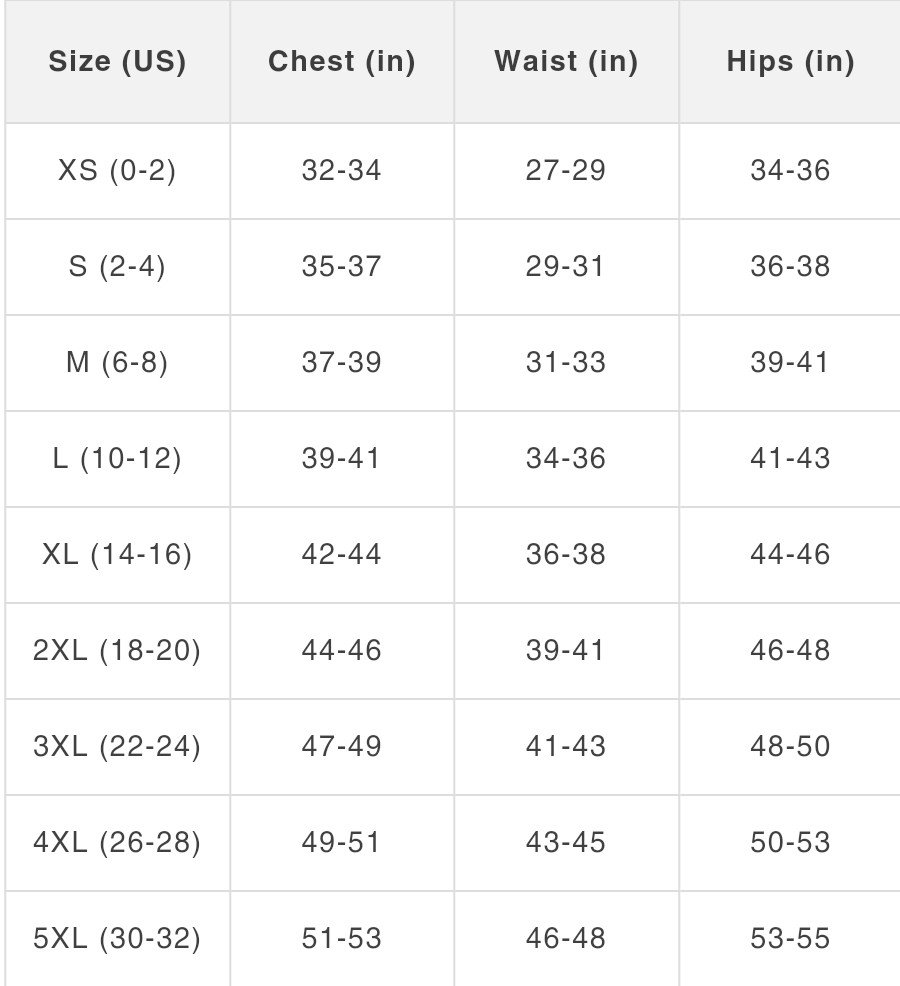
Task: Select the 4XL (26-28) size cell
Action: pos(118,843)
